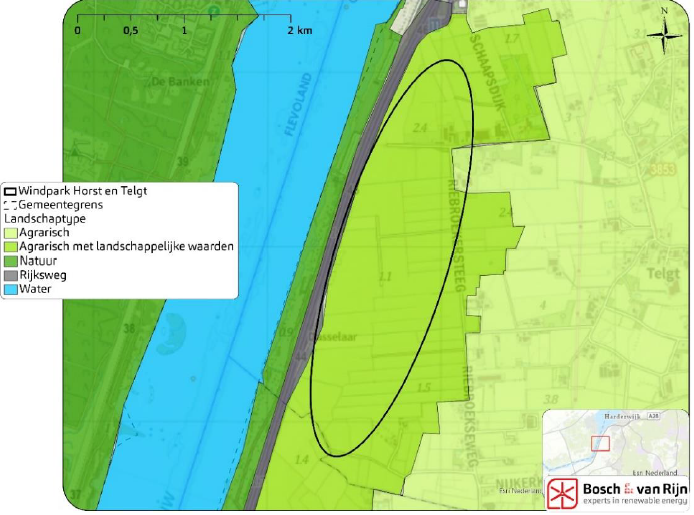Screen dimensions: 694x515
Task: Click the light green Agrarisch legend swatch
Action: [10, 232]
